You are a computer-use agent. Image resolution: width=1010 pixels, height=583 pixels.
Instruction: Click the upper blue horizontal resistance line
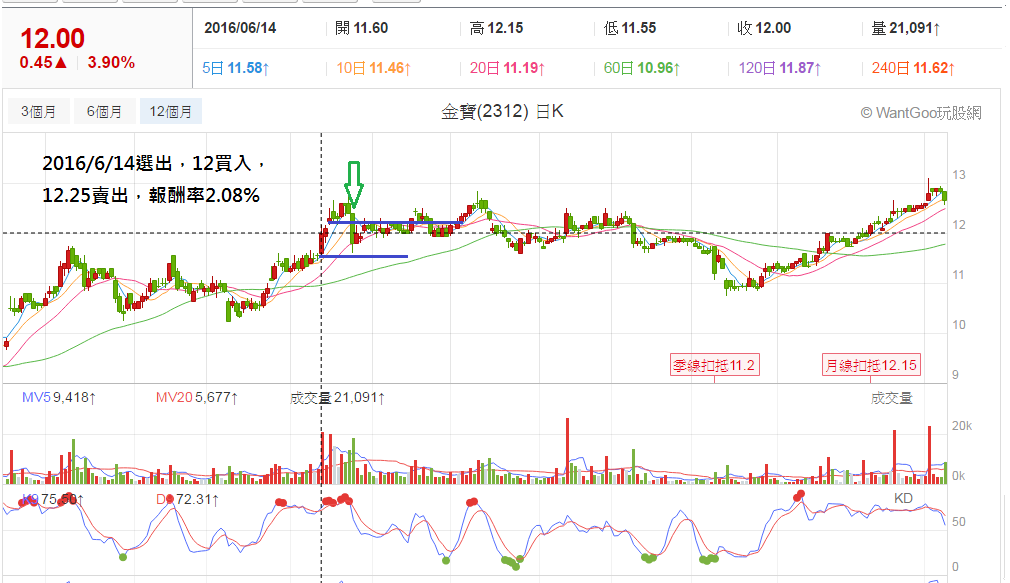[395, 222]
